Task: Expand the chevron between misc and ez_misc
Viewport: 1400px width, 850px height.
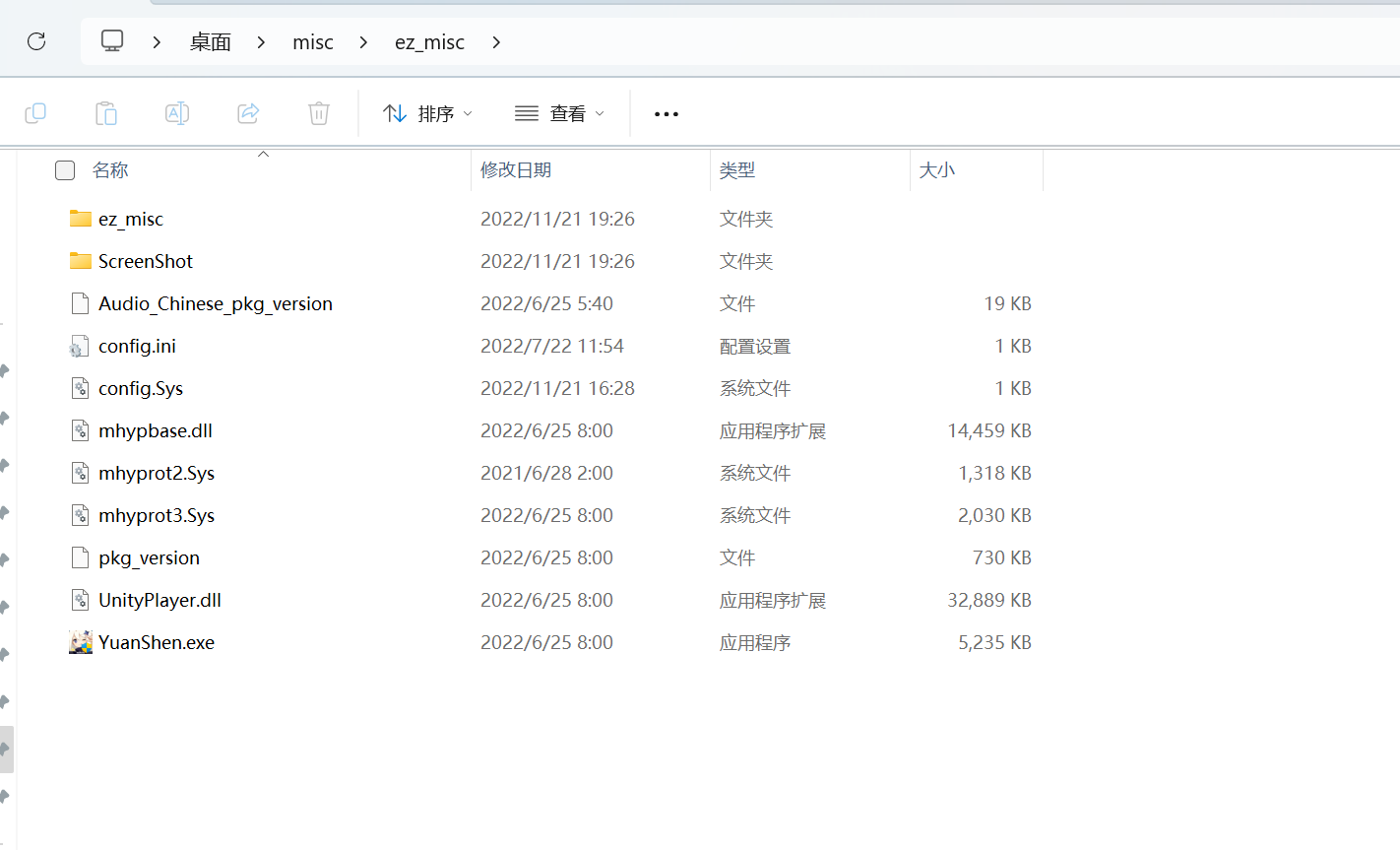Action: click(x=364, y=42)
